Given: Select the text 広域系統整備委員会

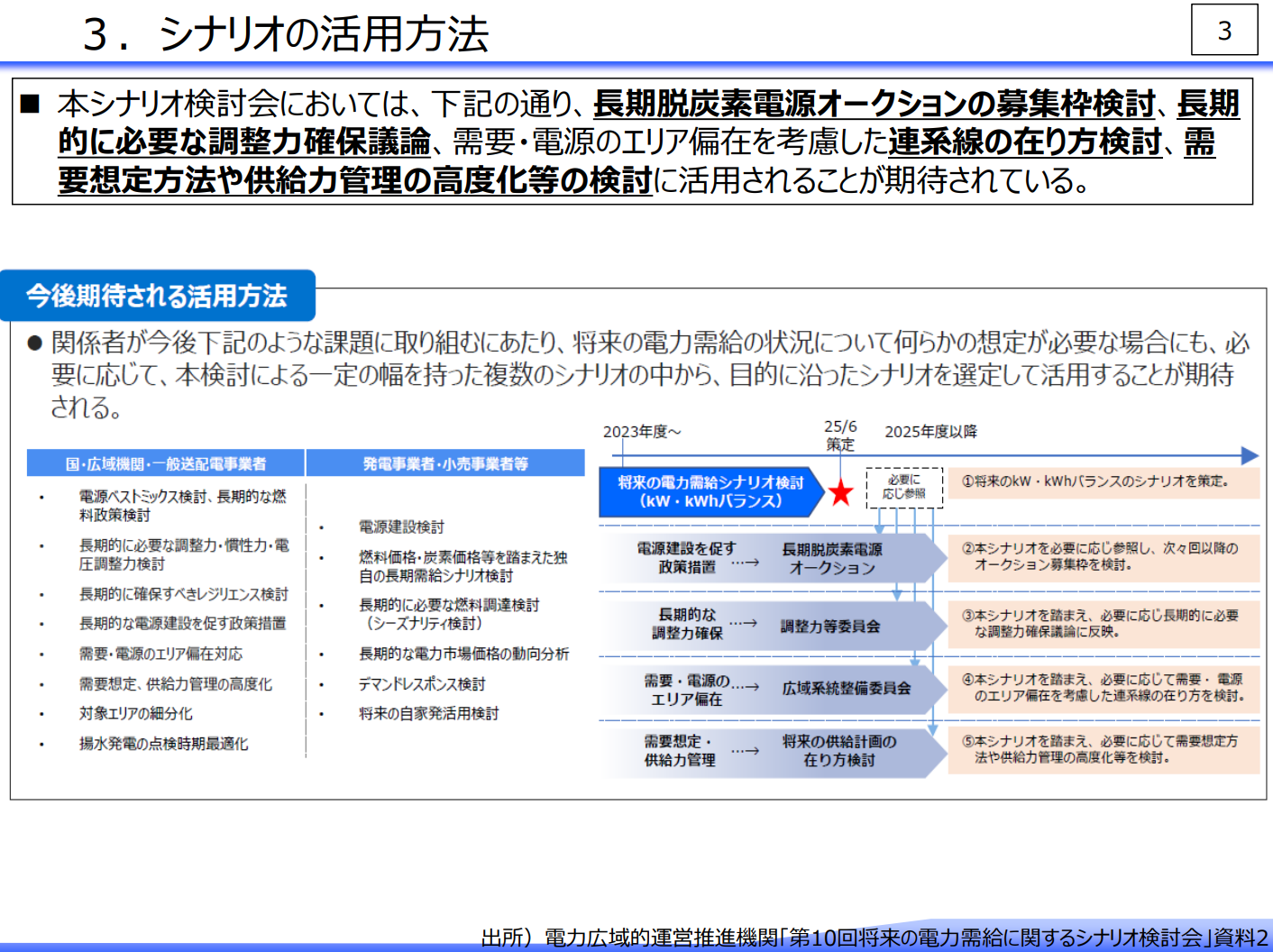Looking at the screenshot, I should click(847, 688).
